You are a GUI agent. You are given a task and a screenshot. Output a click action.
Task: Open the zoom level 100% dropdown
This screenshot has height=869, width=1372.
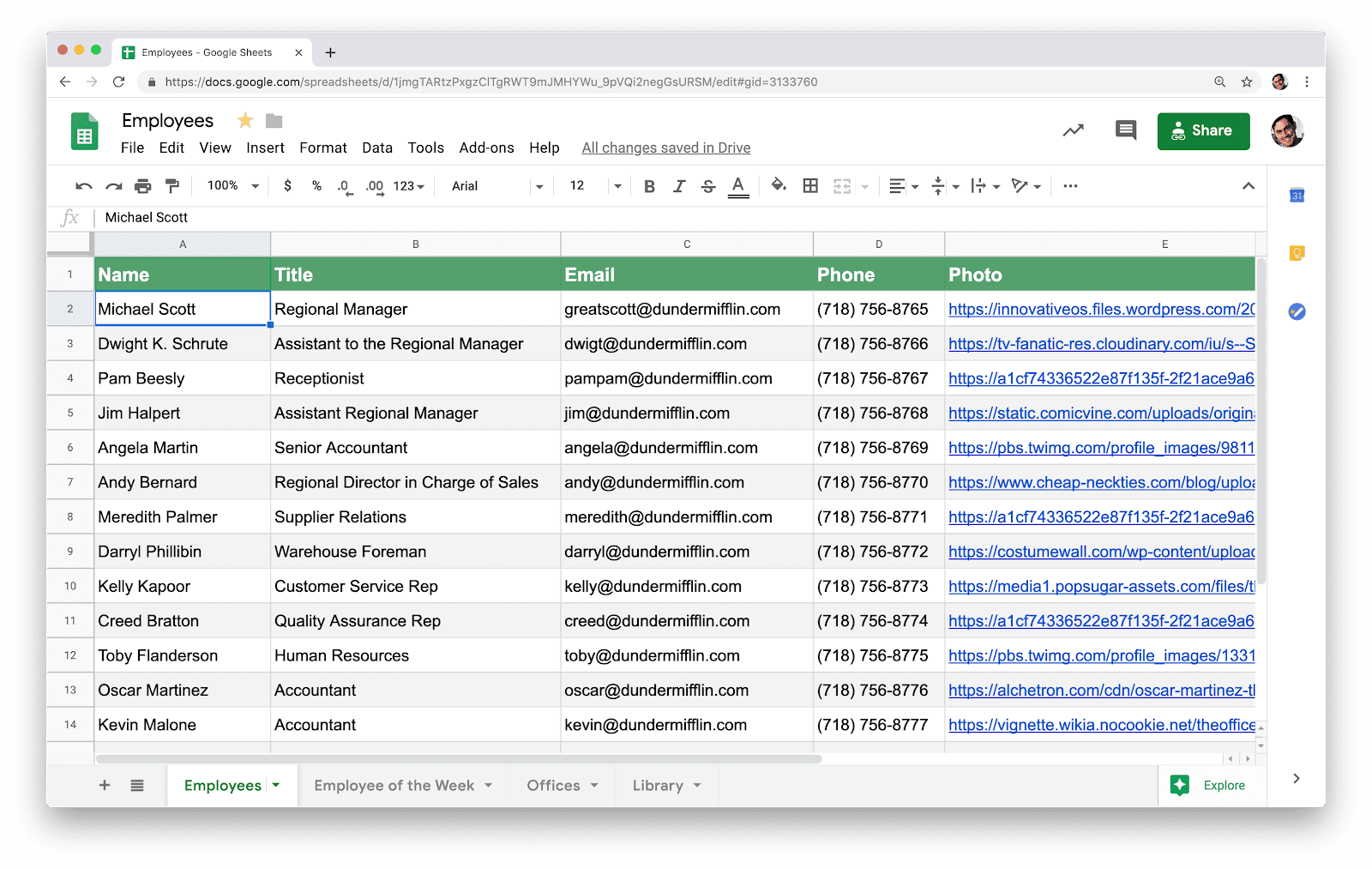(232, 186)
